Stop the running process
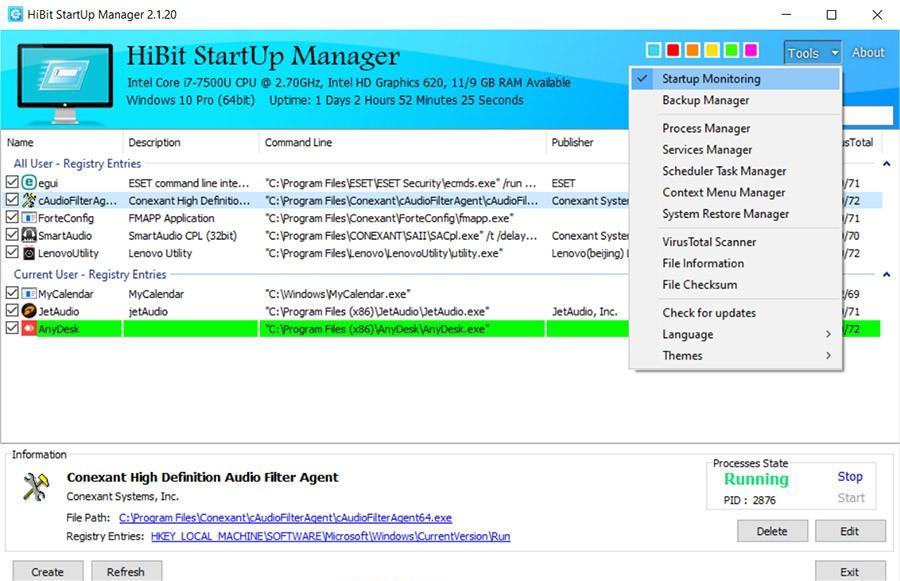 click(x=849, y=477)
